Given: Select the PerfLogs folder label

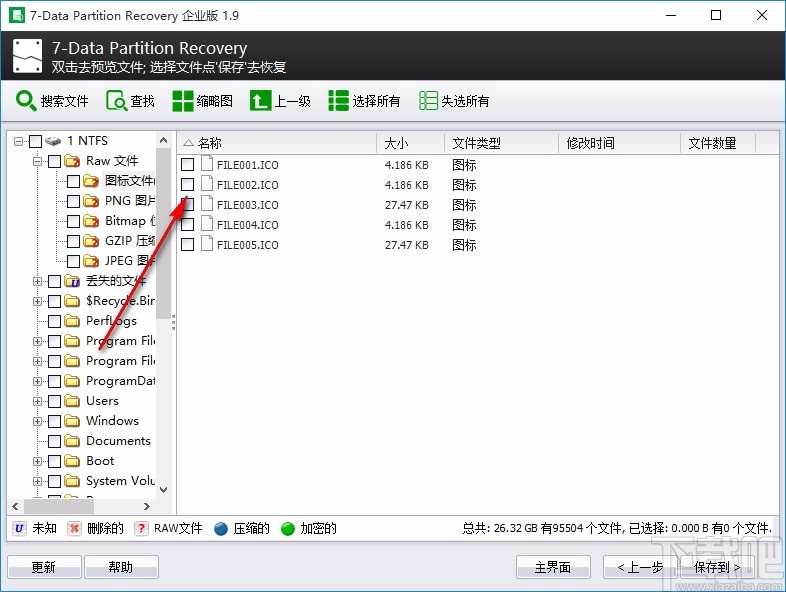Looking at the screenshot, I should coord(111,321).
